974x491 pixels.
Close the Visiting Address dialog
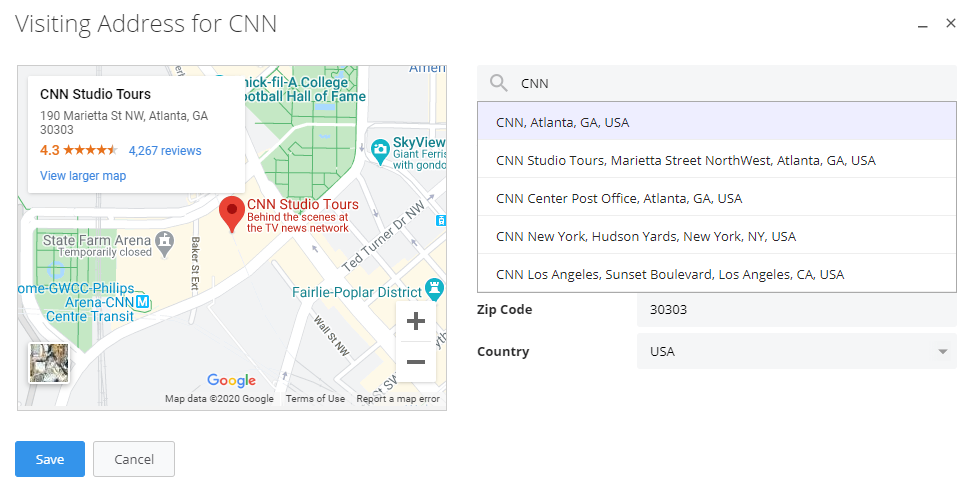point(950,23)
